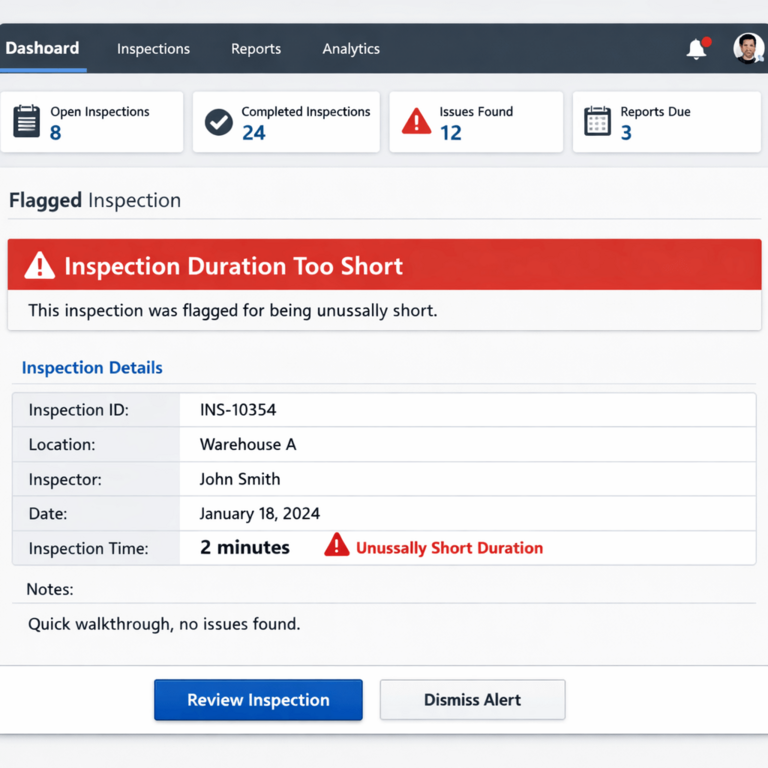This screenshot has width=768, height=768.
Task: Click the location value Warehouse A
Action: coord(248,444)
